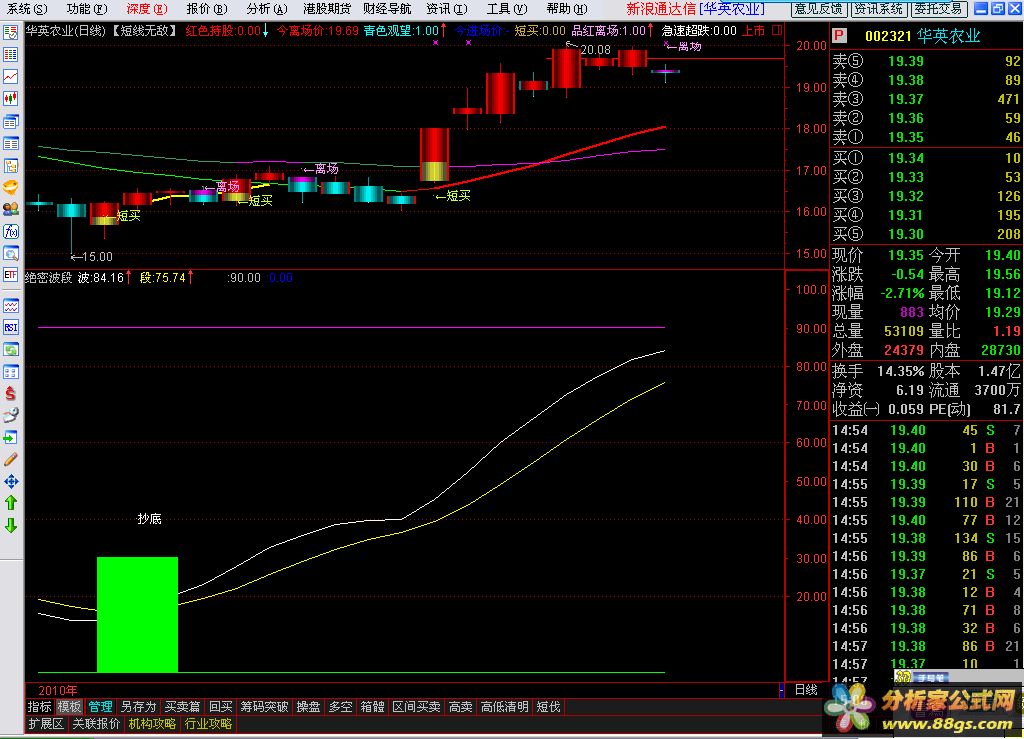Image resolution: width=1024 pixels, height=739 pixels.
Task: Open the 财经导航 menu
Action: click(387, 8)
